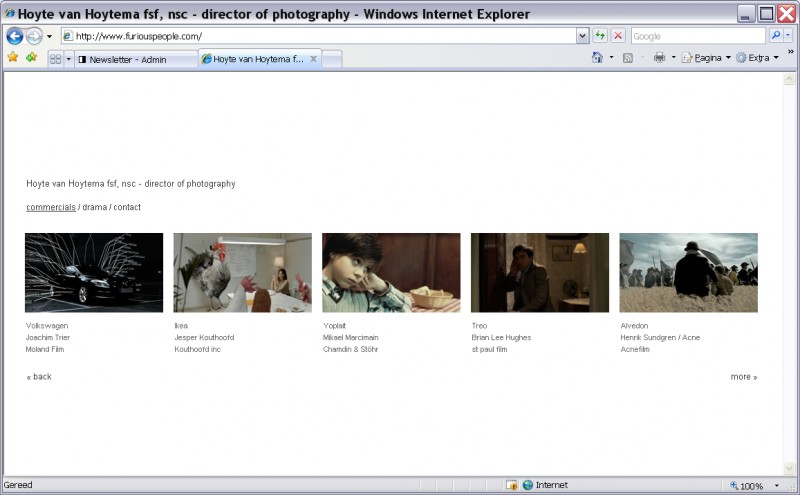Screen dimensions: 800x495
Task: Click the Print icon
Action: (x=660, y=58)
